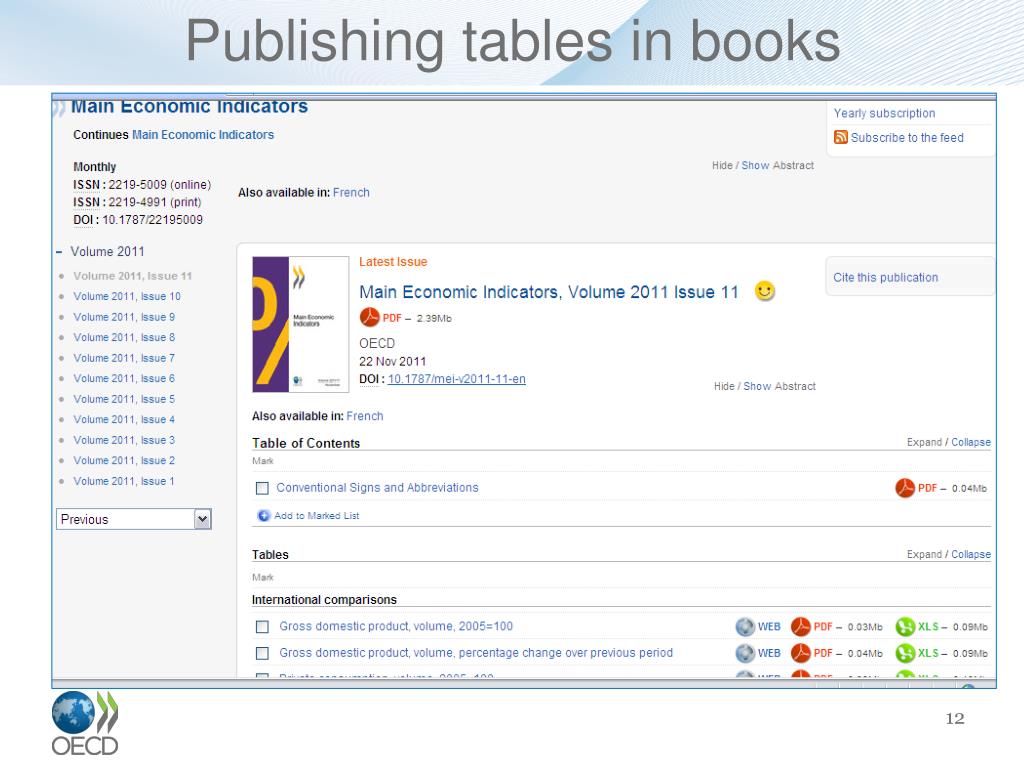Select Volume 2011, Issue 10
Viewport: 1024px width, 768px height.
coord(127,296)
